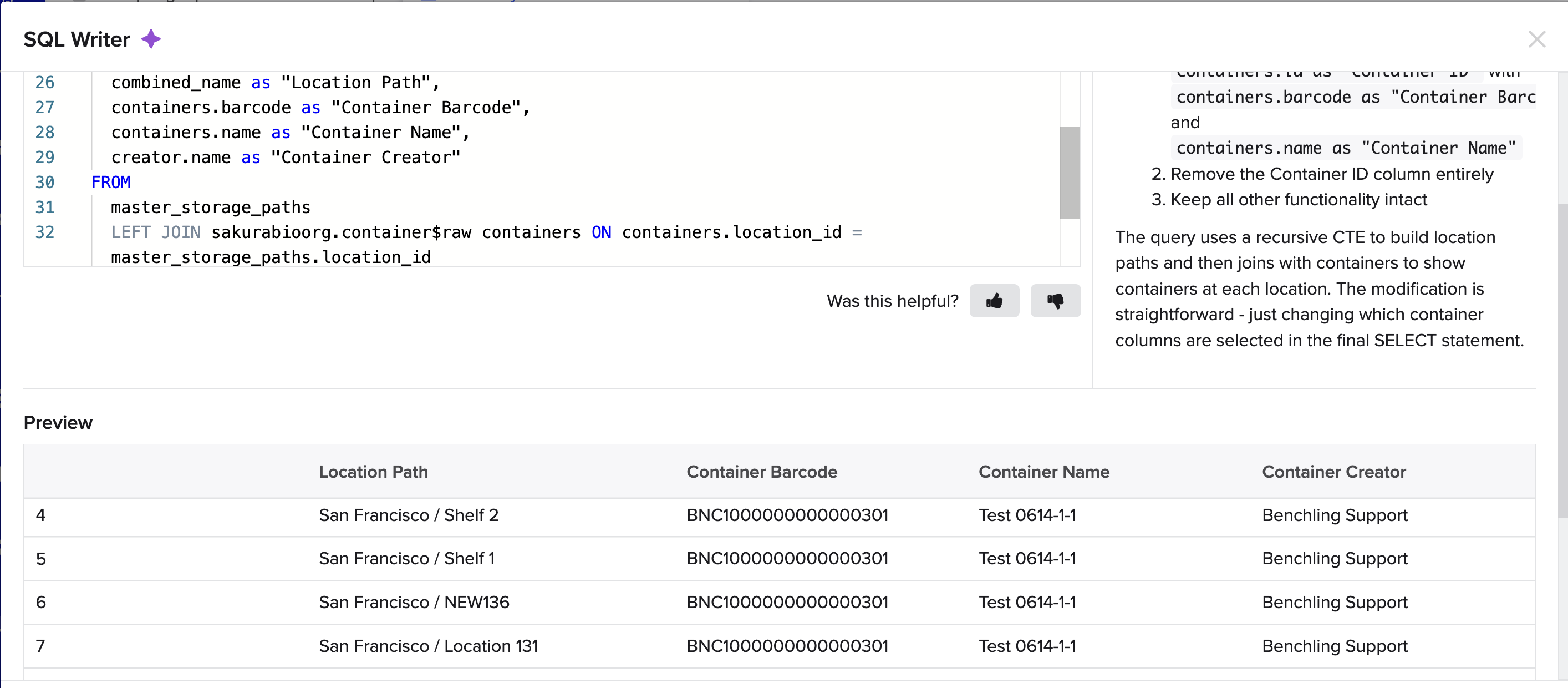Click the containers.name code snippet in the explanation
This screenshot has height=688, width=1568.
(x=1345, y=148)
